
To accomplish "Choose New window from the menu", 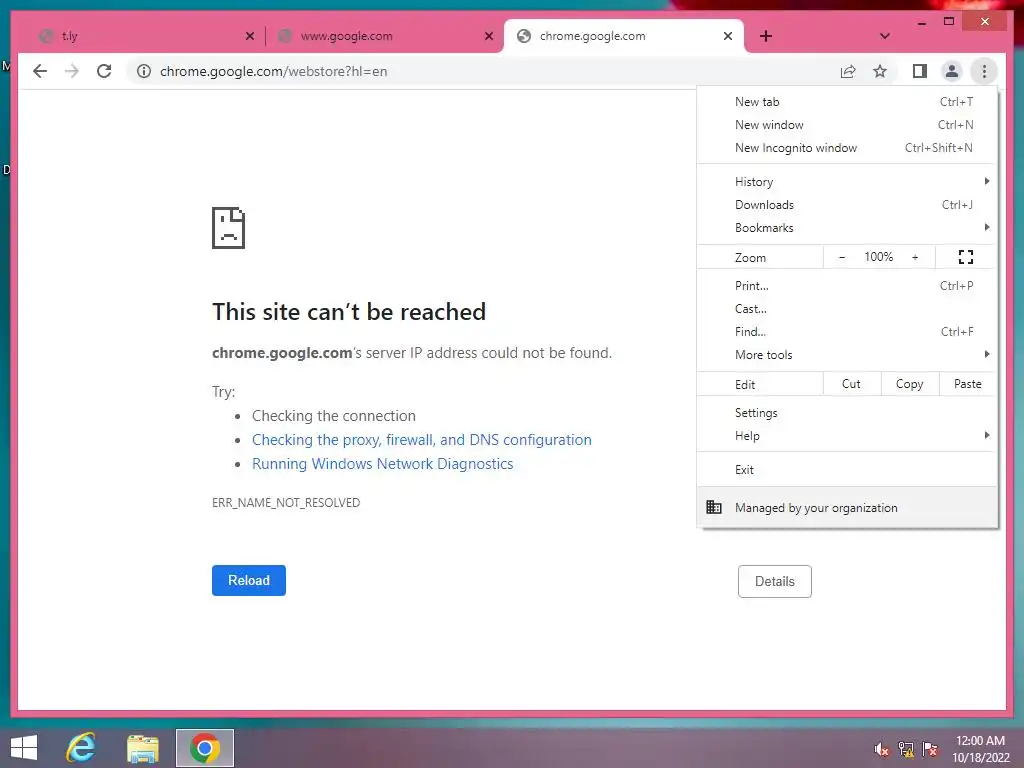I will pos(847,125).
